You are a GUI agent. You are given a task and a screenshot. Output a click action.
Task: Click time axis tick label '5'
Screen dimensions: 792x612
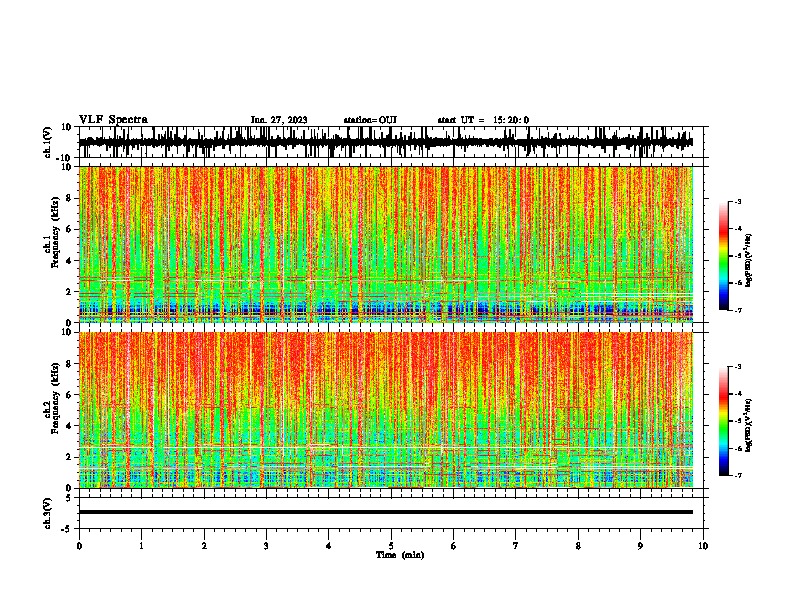point(391,546)
